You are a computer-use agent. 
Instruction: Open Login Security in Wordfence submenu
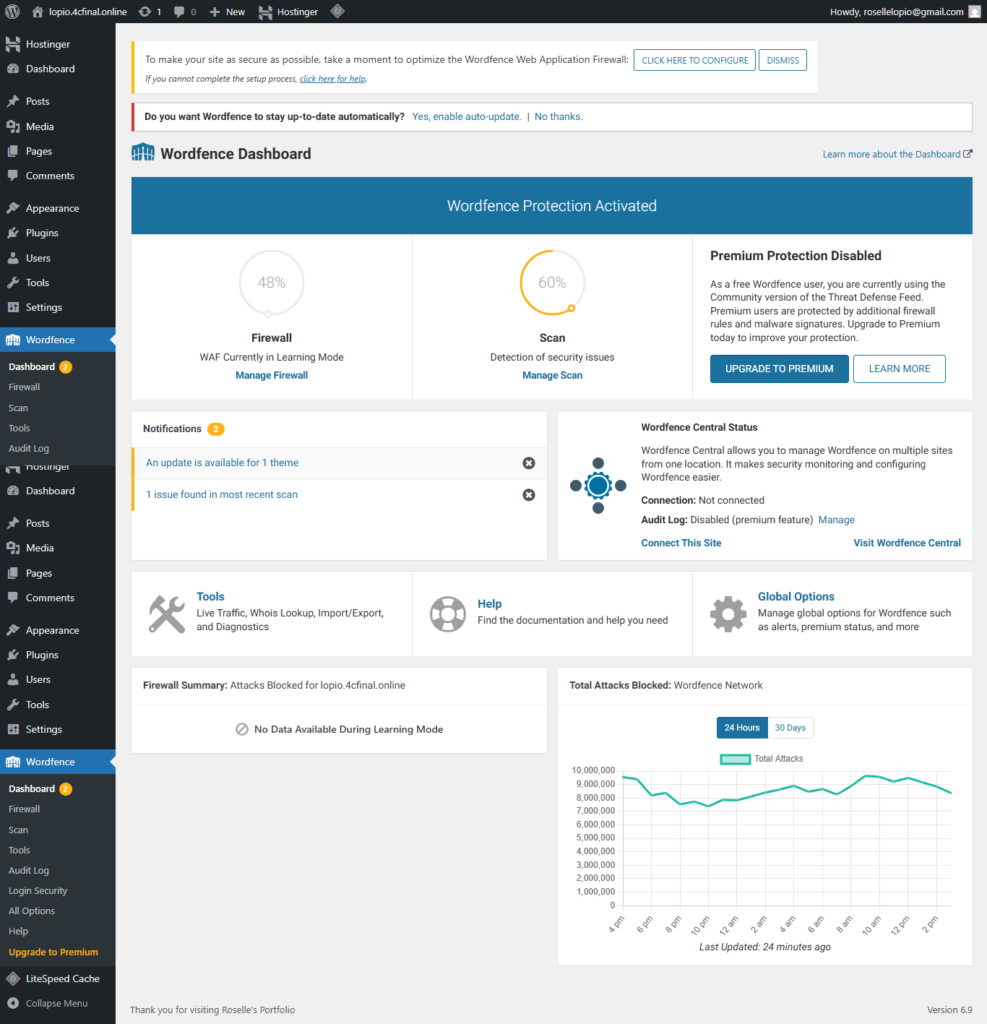[x=38, y=891]
